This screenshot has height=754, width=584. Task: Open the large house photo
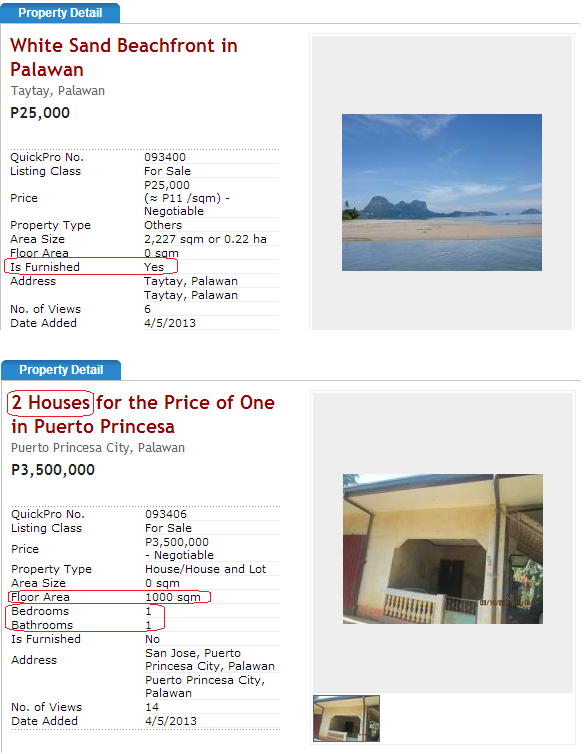[443, 549]
